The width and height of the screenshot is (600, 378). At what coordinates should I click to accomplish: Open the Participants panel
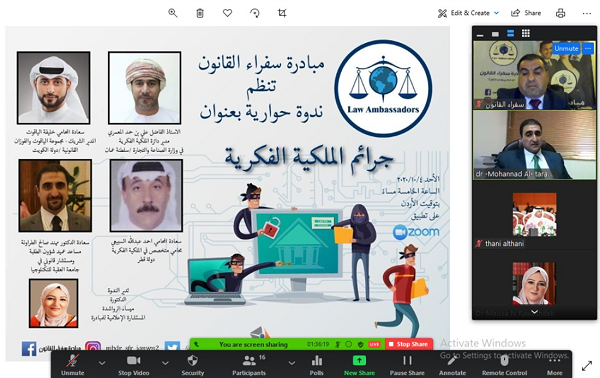pos(249,365)
